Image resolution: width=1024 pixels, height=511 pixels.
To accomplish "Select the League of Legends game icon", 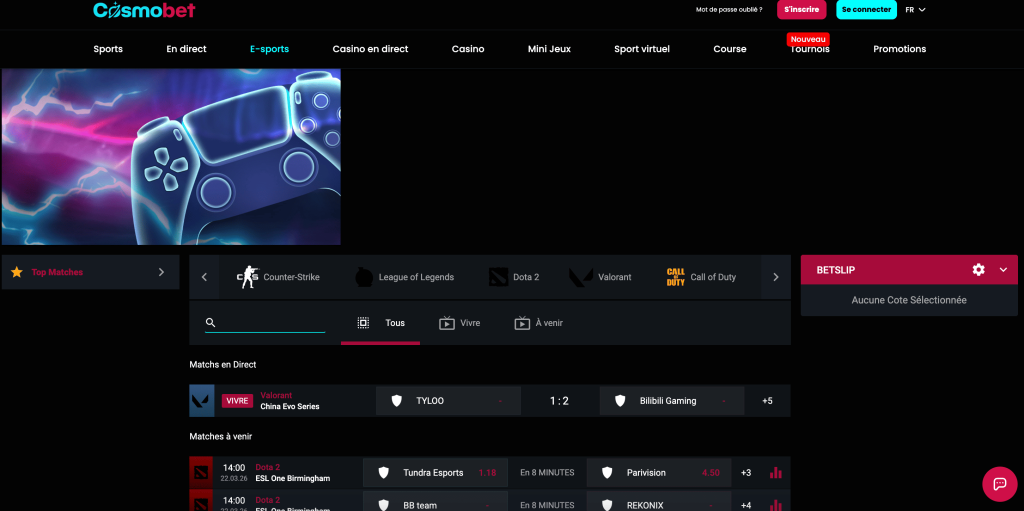I will tap(364, 277).
